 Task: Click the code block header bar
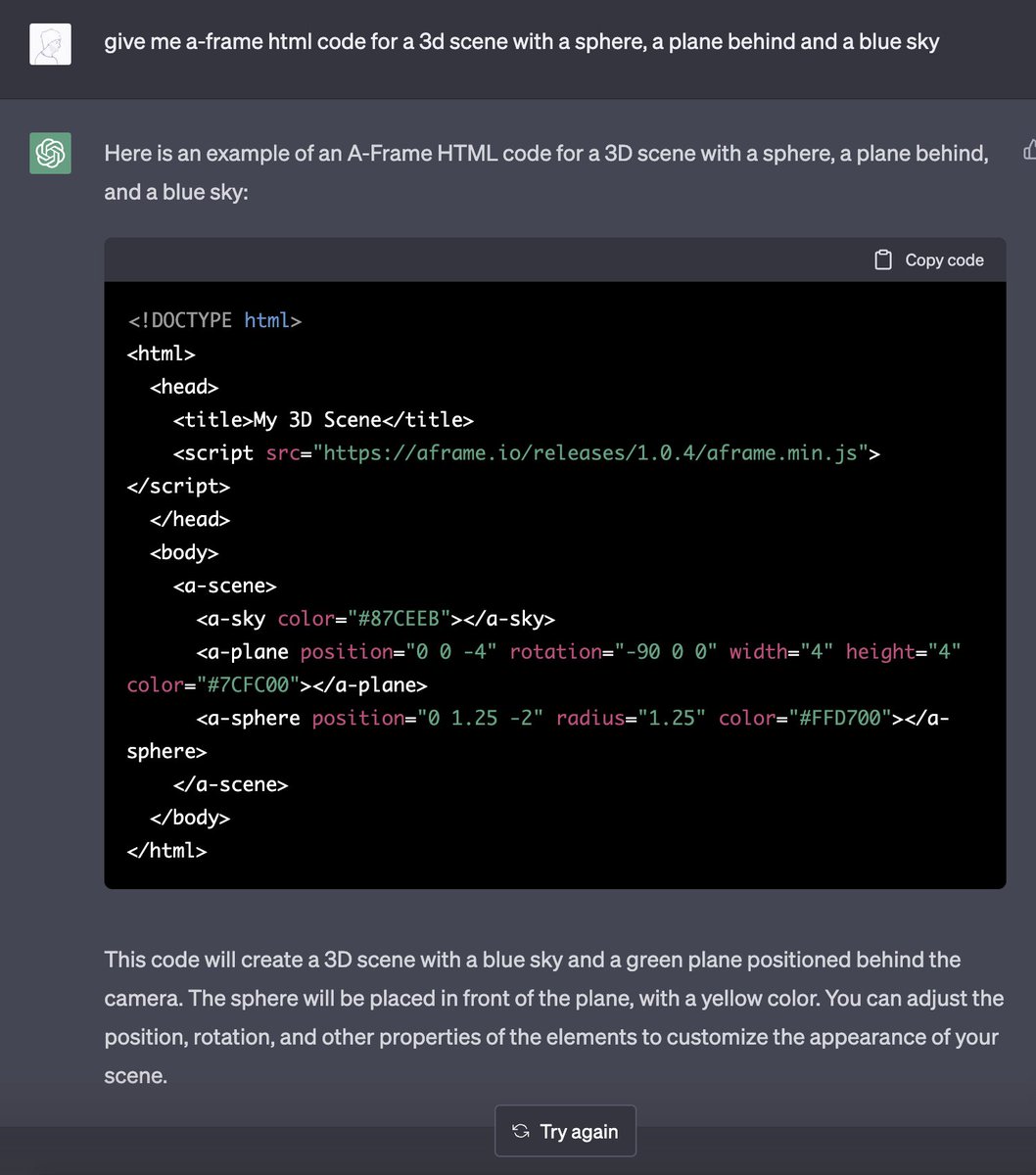[490, 259]
